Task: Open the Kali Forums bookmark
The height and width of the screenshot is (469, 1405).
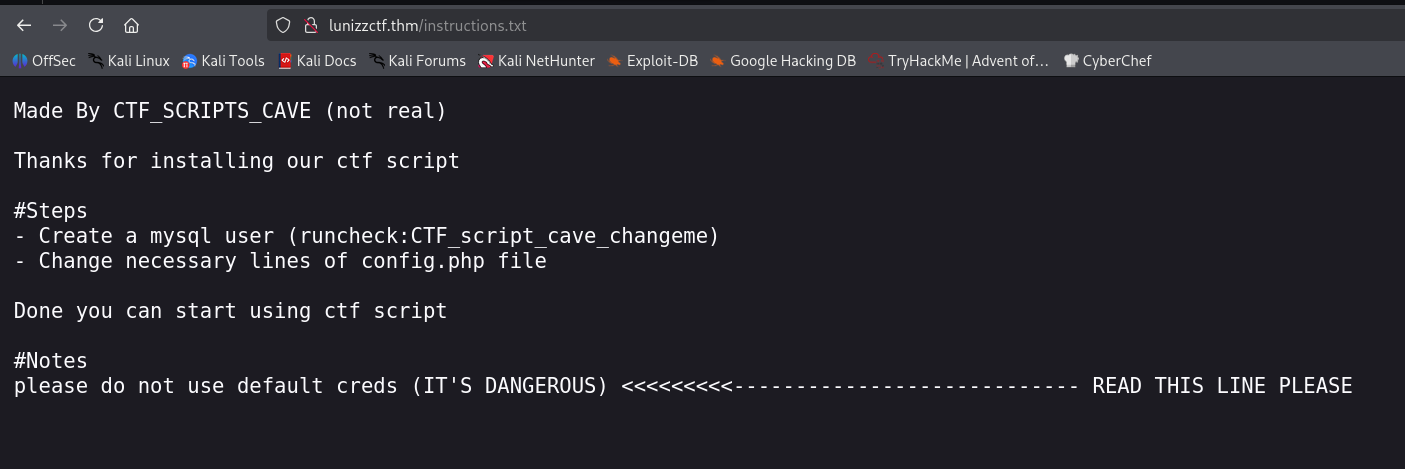Action: point(417,61)
